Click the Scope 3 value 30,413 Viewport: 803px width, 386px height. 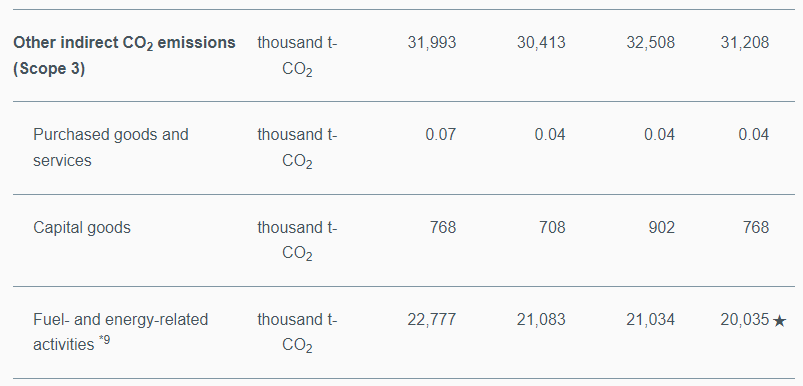point(541,42)
